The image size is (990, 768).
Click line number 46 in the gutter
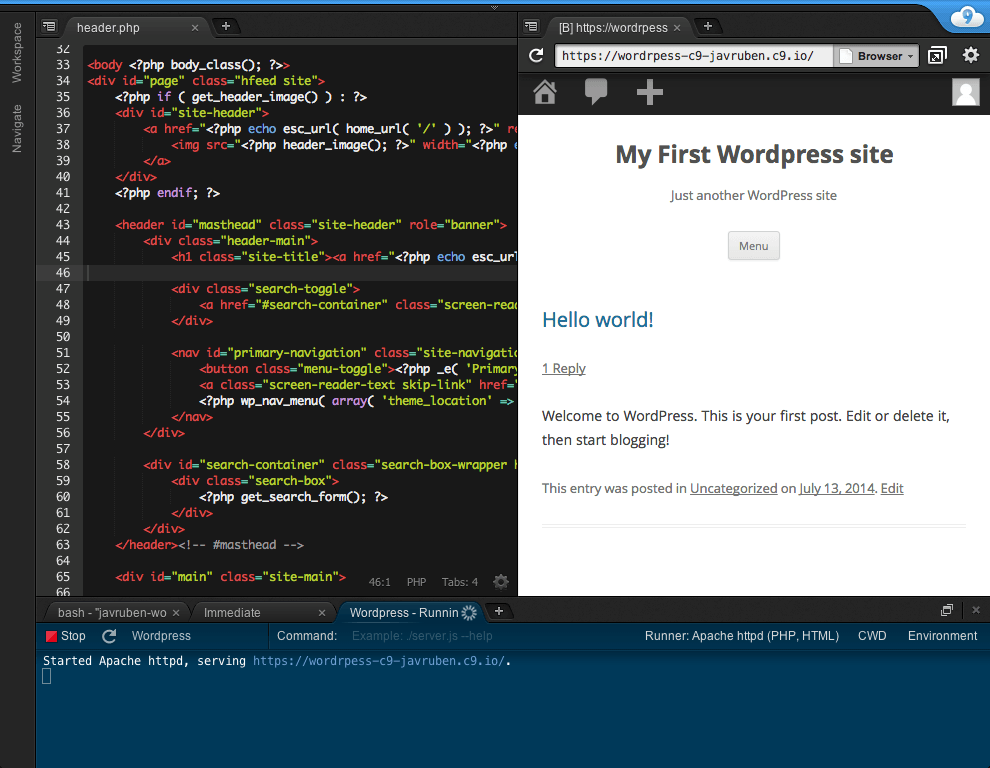pos(63,273)
